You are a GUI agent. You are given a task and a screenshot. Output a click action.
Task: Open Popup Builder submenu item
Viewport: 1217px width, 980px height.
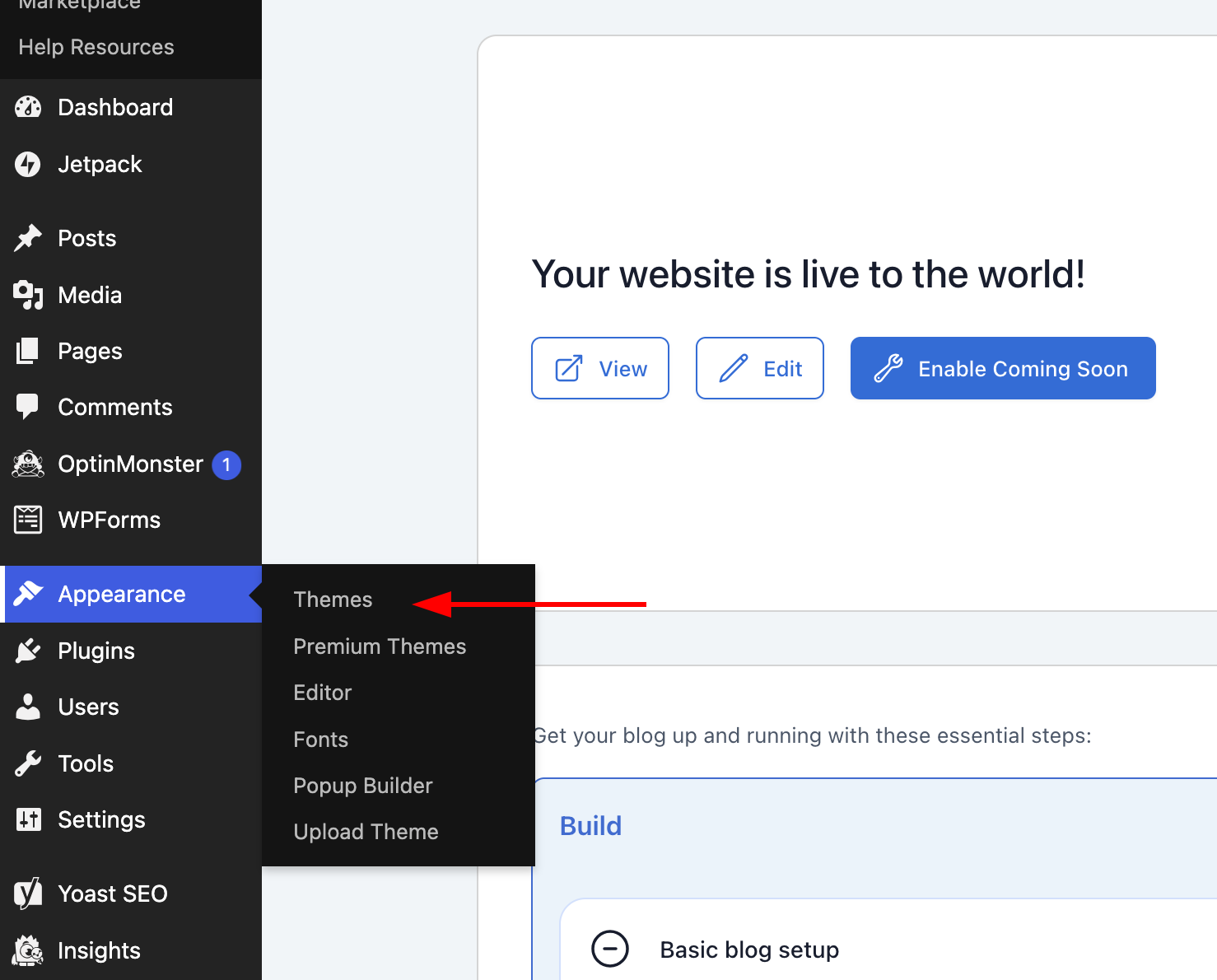click(363, 786)
